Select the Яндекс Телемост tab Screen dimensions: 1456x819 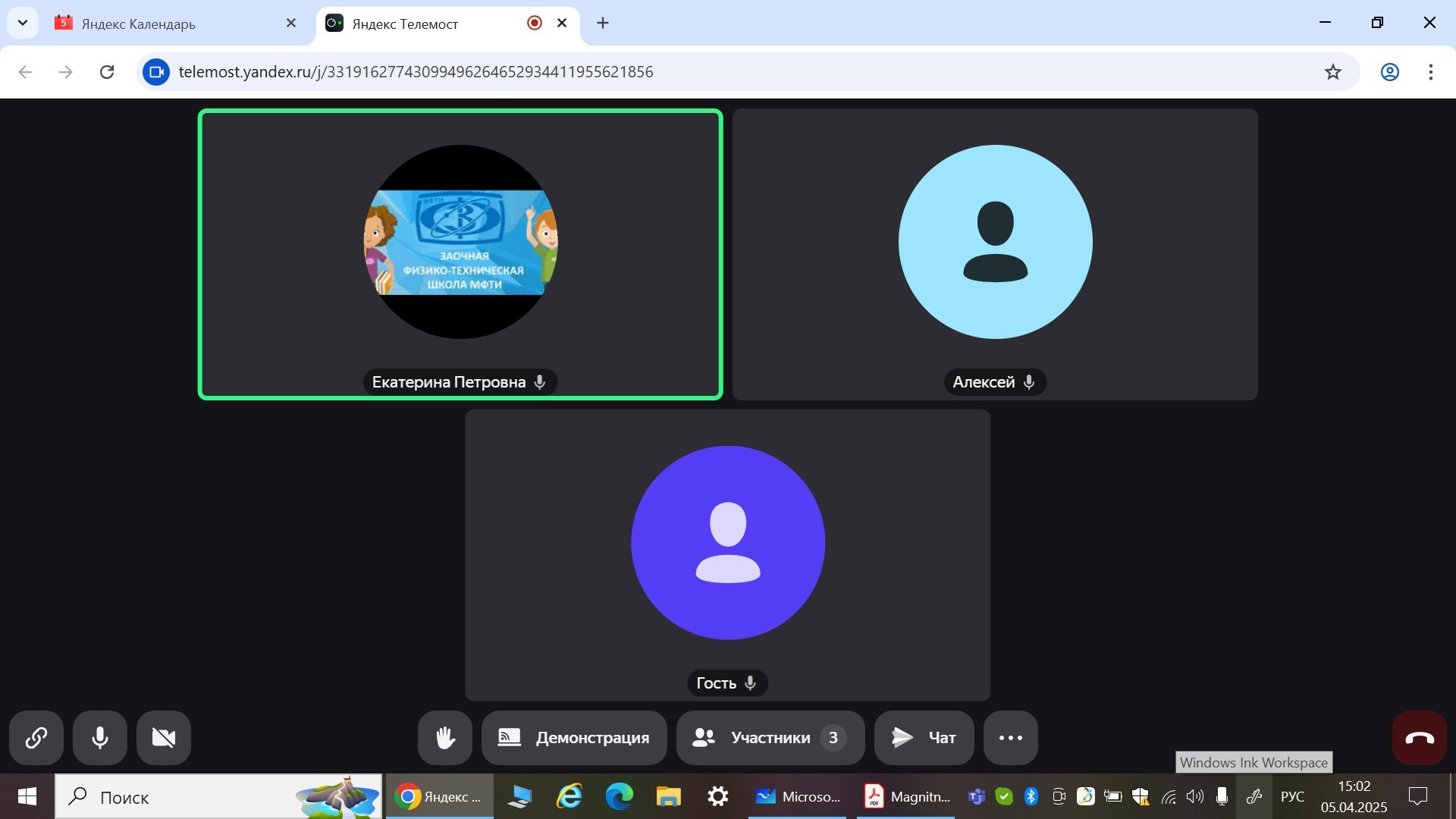tap(405, 24)
